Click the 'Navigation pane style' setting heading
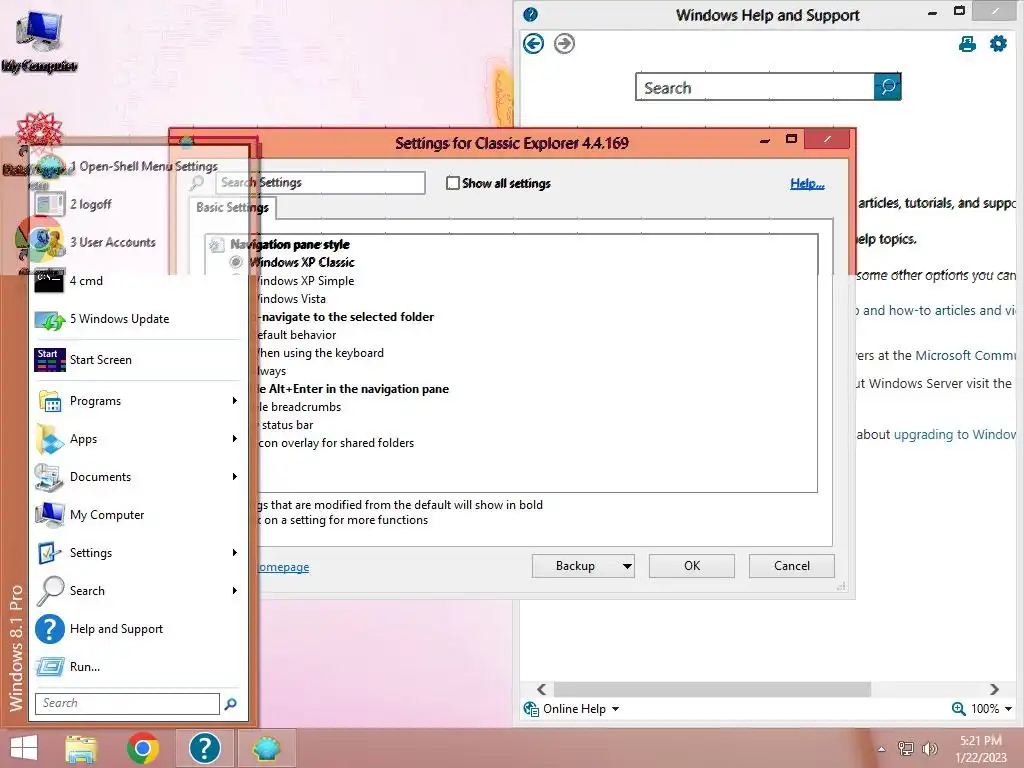Screen dimensions: 1024x768 (290, 244)
